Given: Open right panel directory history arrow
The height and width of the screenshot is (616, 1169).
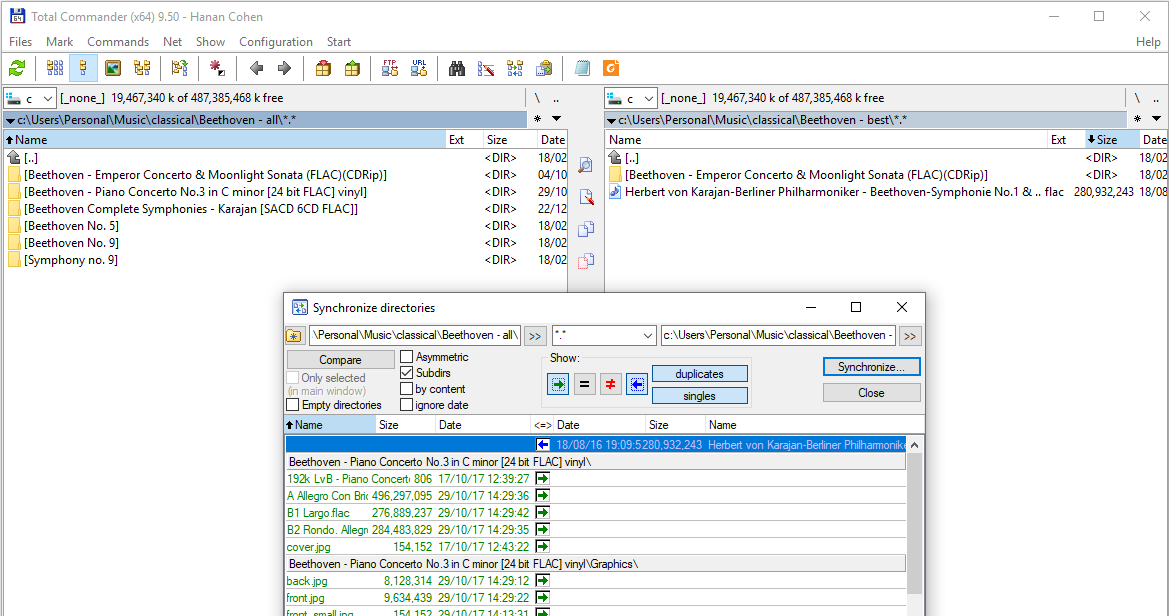Looking at the screenshot, I should tap(1156, 119).
